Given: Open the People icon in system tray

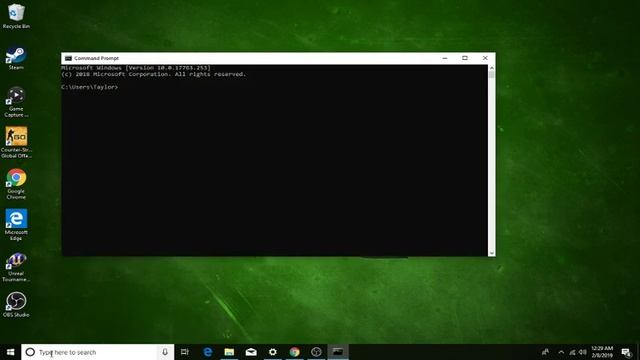Looking at the screenshot, I should 545,352.
